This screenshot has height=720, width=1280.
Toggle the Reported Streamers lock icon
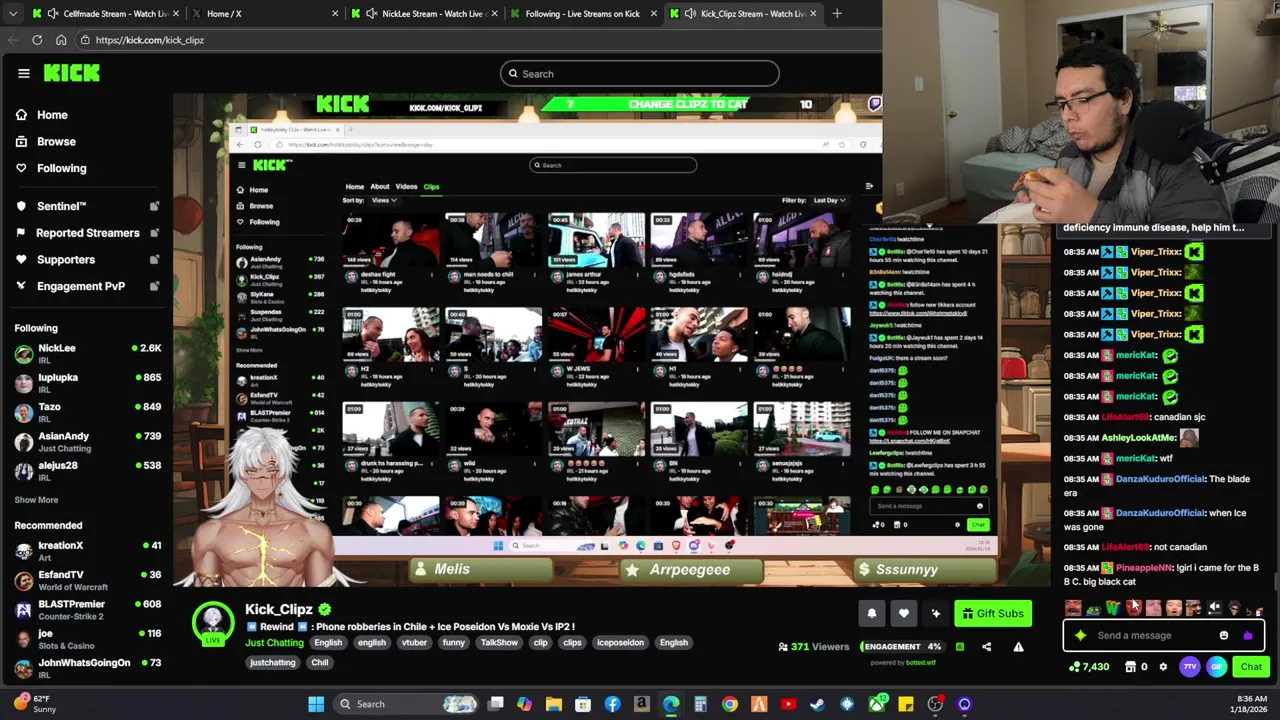pos(154,233)
